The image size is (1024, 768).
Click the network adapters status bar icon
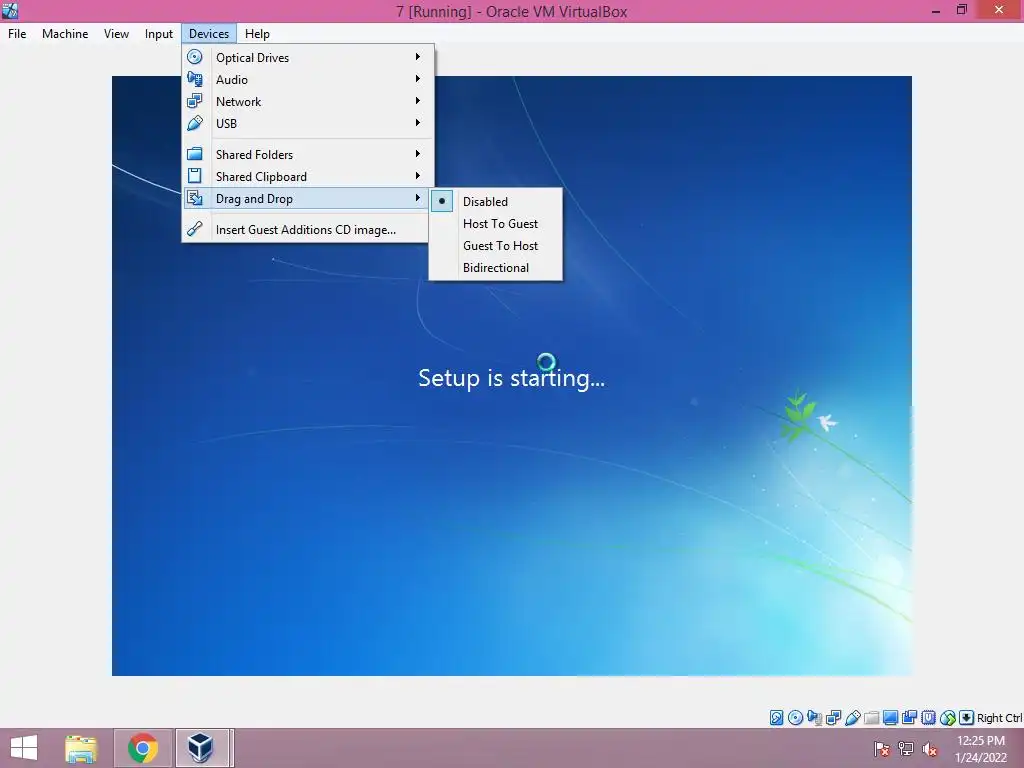[833, 718]
